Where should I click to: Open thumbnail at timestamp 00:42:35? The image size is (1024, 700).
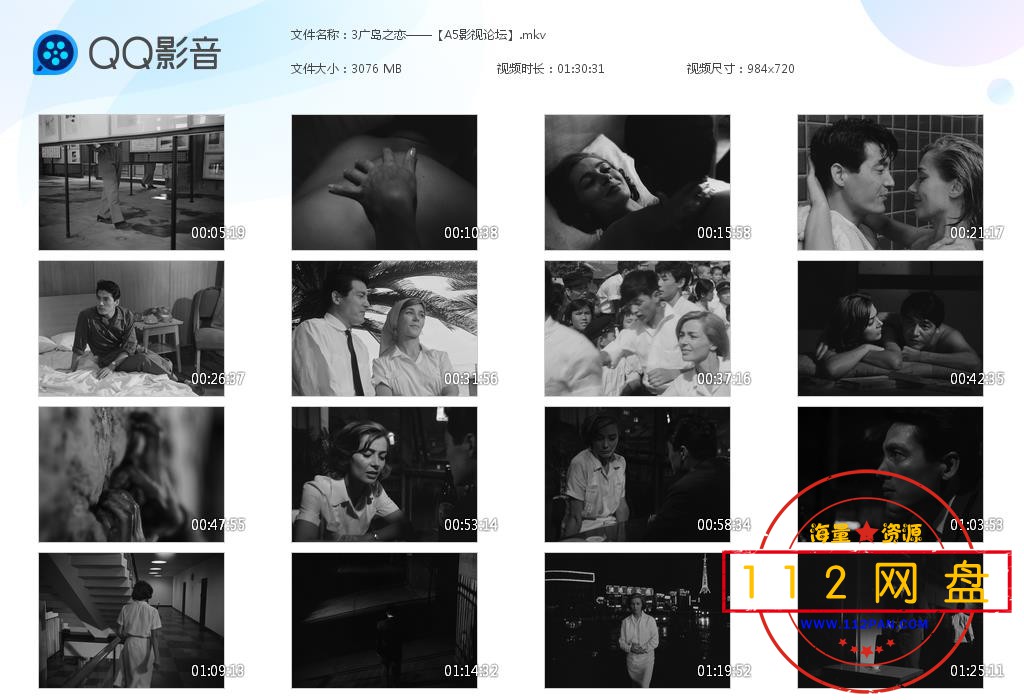pyautogui.click(x=890, y=328)
